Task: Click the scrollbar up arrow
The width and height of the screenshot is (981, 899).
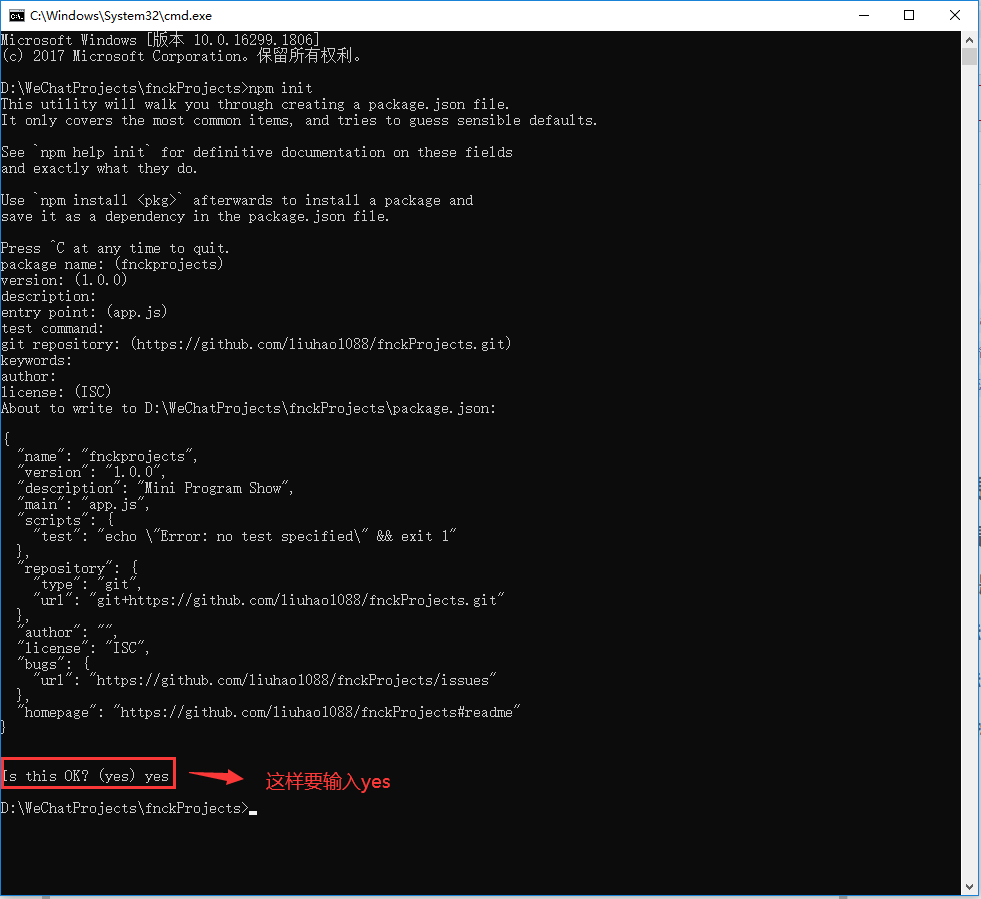Action: (969, 39)
